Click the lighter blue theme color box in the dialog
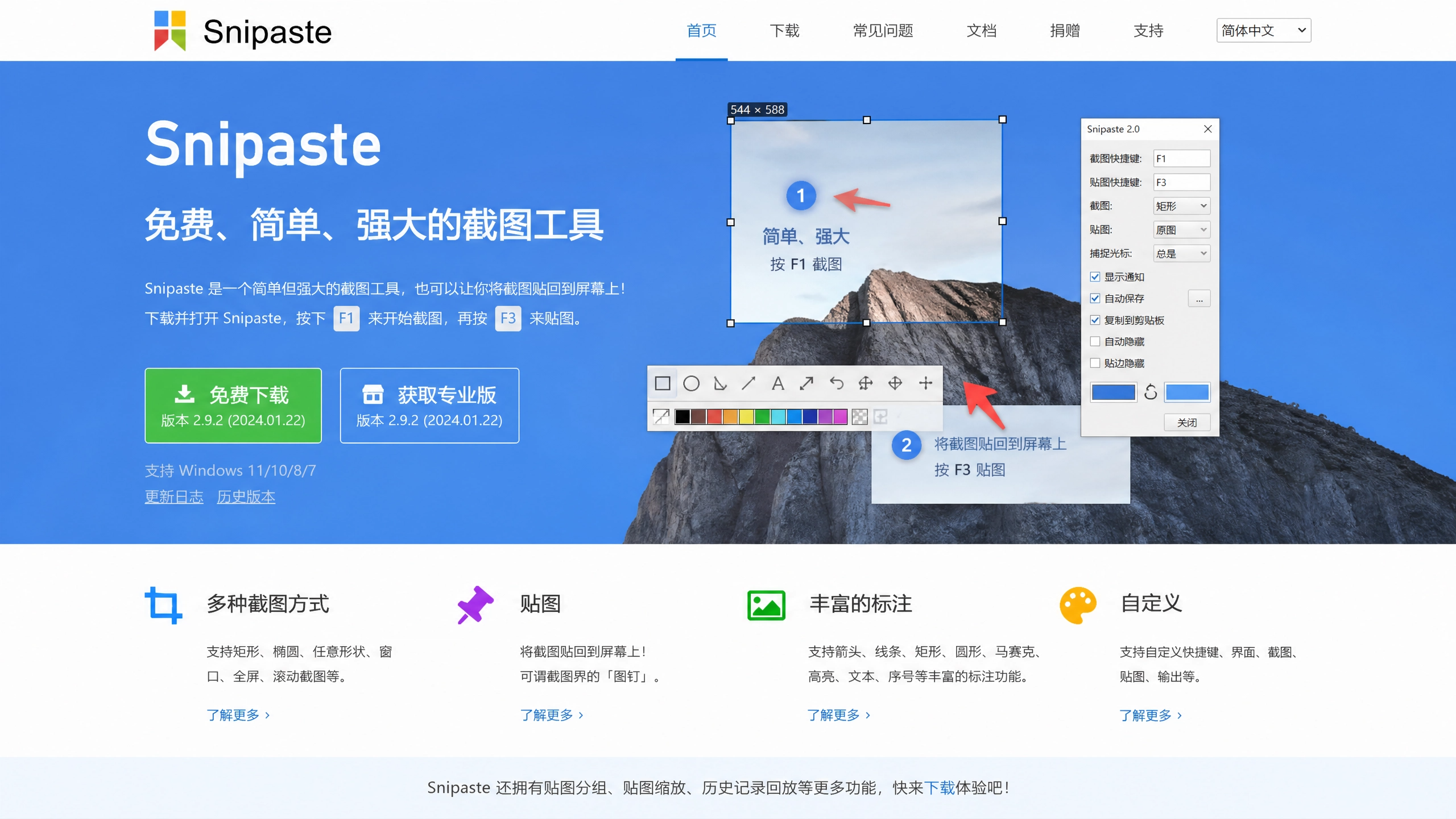 [x=1187, y=392]
